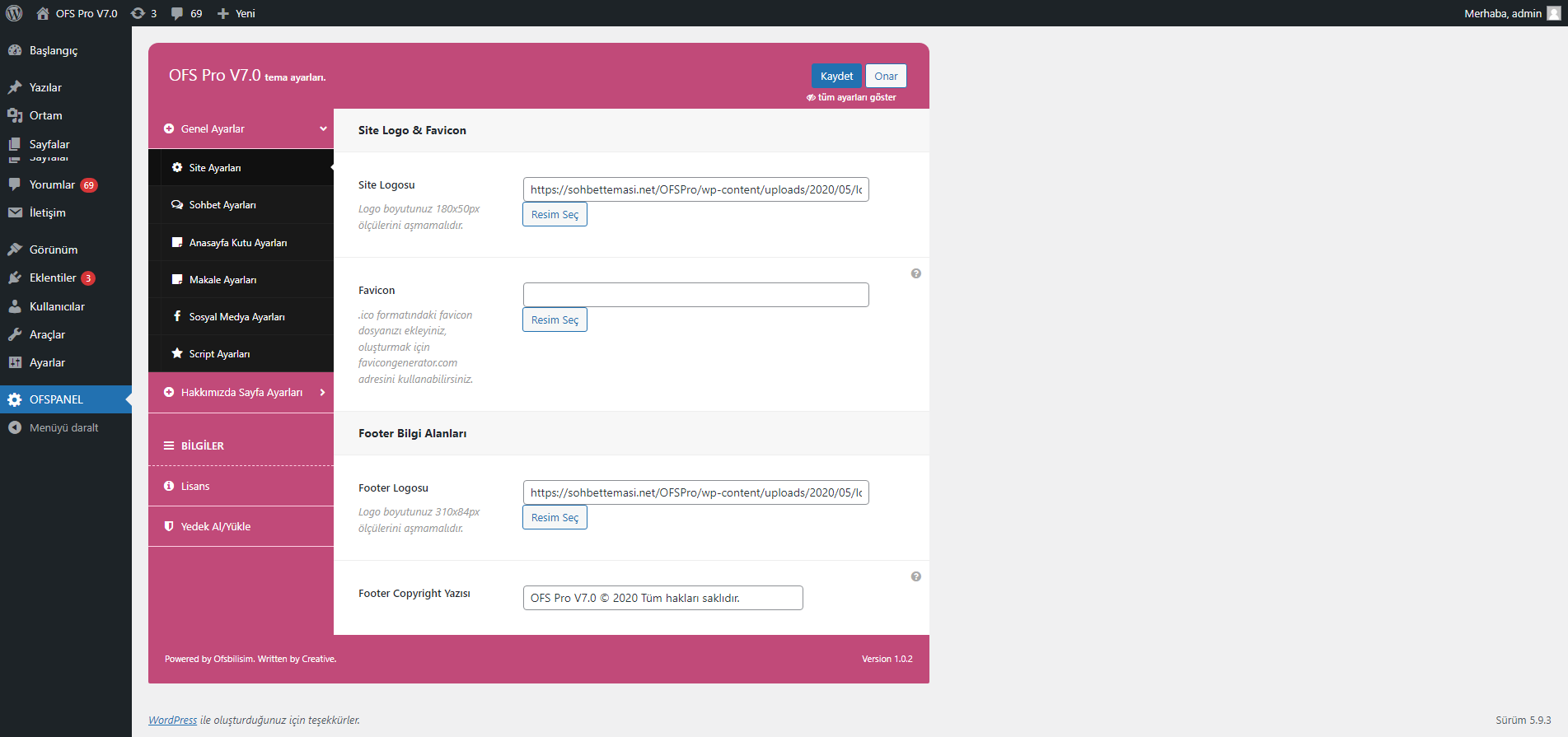
Task: Open Merhaba, admin account menu
Action: (x=1512, y=13)
